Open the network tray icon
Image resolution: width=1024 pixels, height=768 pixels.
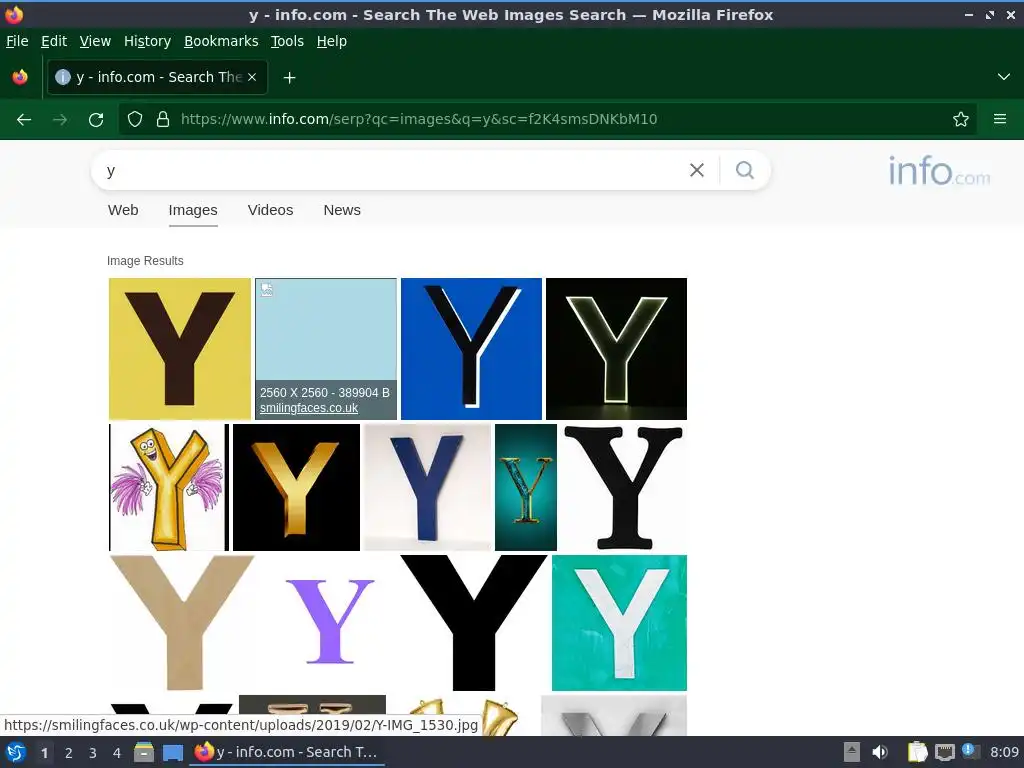pyautogui.click(x=944, y=752)
